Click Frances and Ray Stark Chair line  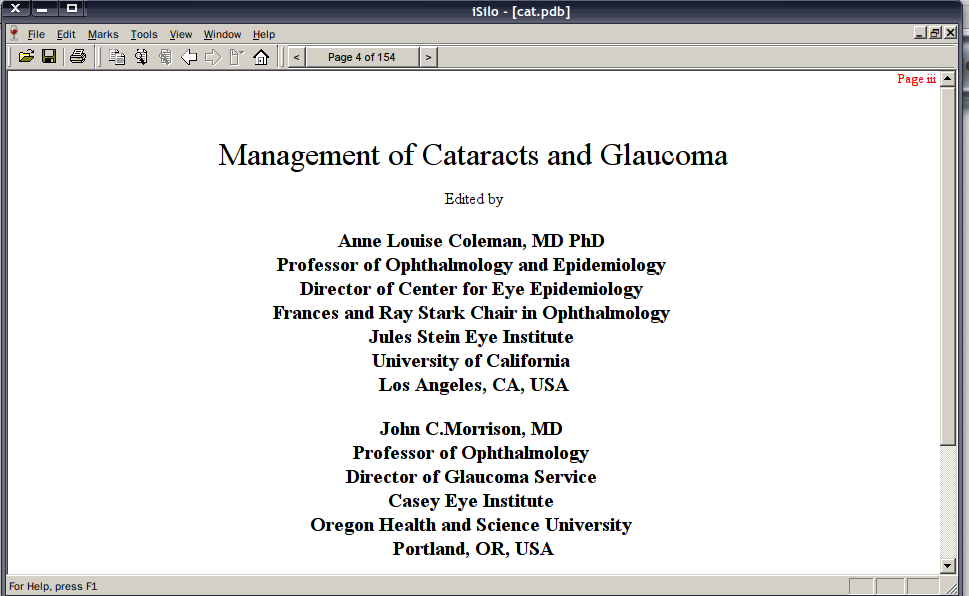pyautogui.click(x=471, y=313)
